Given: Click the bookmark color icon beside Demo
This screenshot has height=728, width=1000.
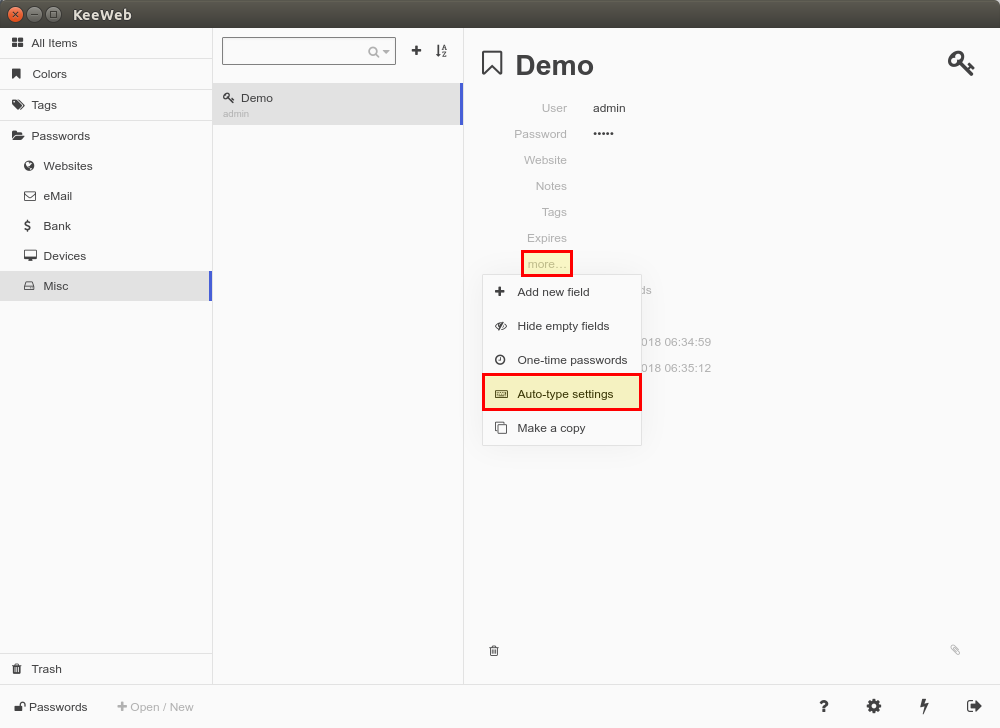Looking at the screenshot, I should [492, 63].
